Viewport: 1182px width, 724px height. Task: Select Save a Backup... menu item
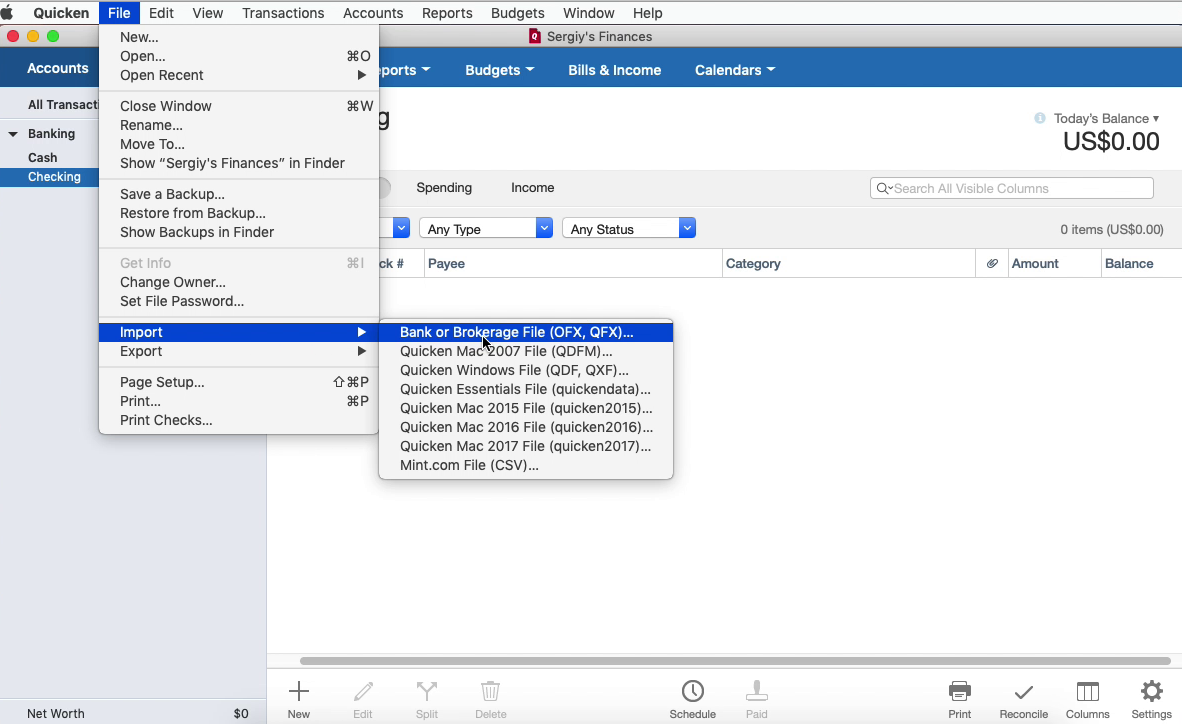(238, 195)
